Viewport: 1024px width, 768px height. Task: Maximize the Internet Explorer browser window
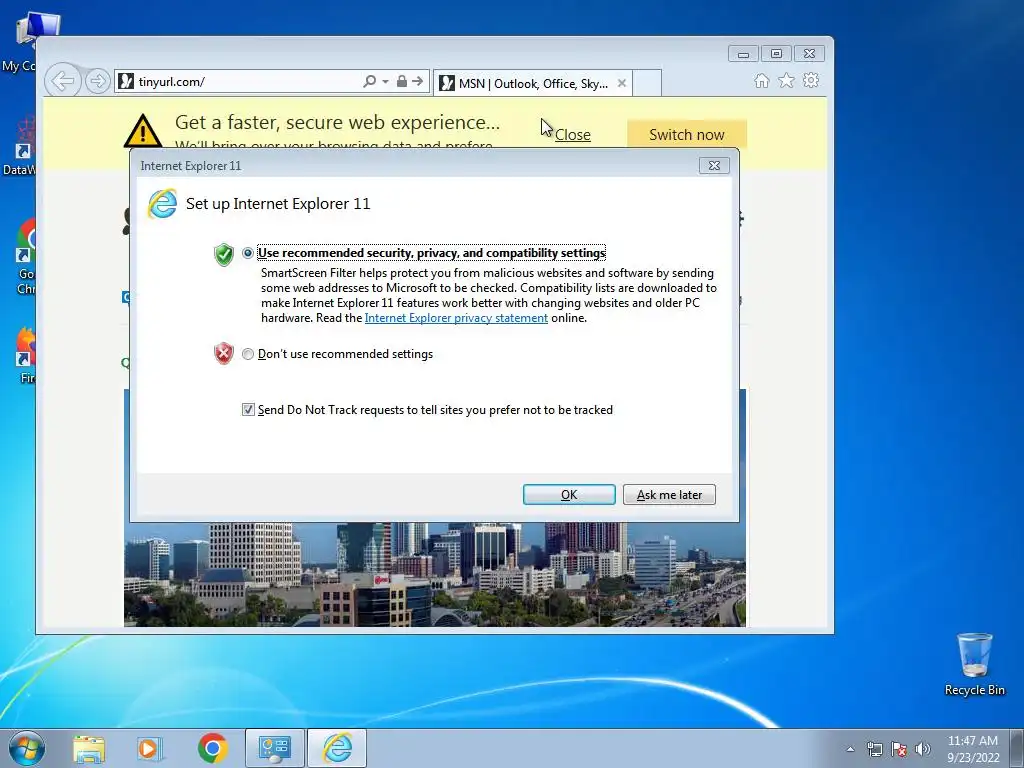pyautogui.click(x=776, y=54)
